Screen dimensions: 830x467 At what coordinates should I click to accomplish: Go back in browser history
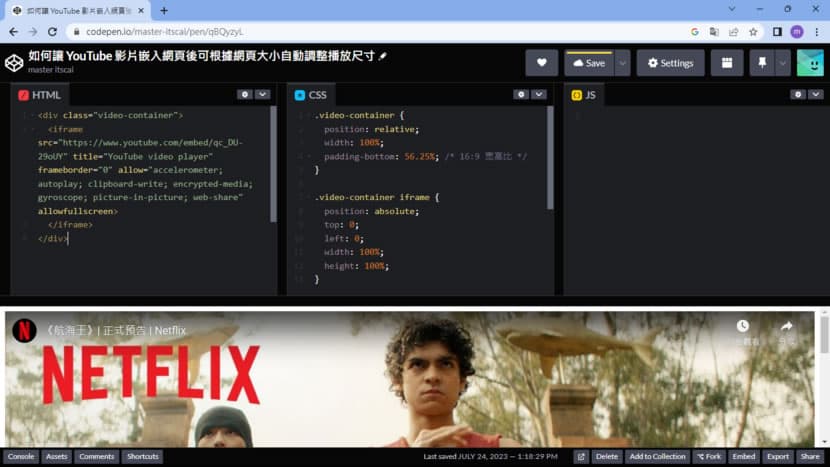pos(14,32)
